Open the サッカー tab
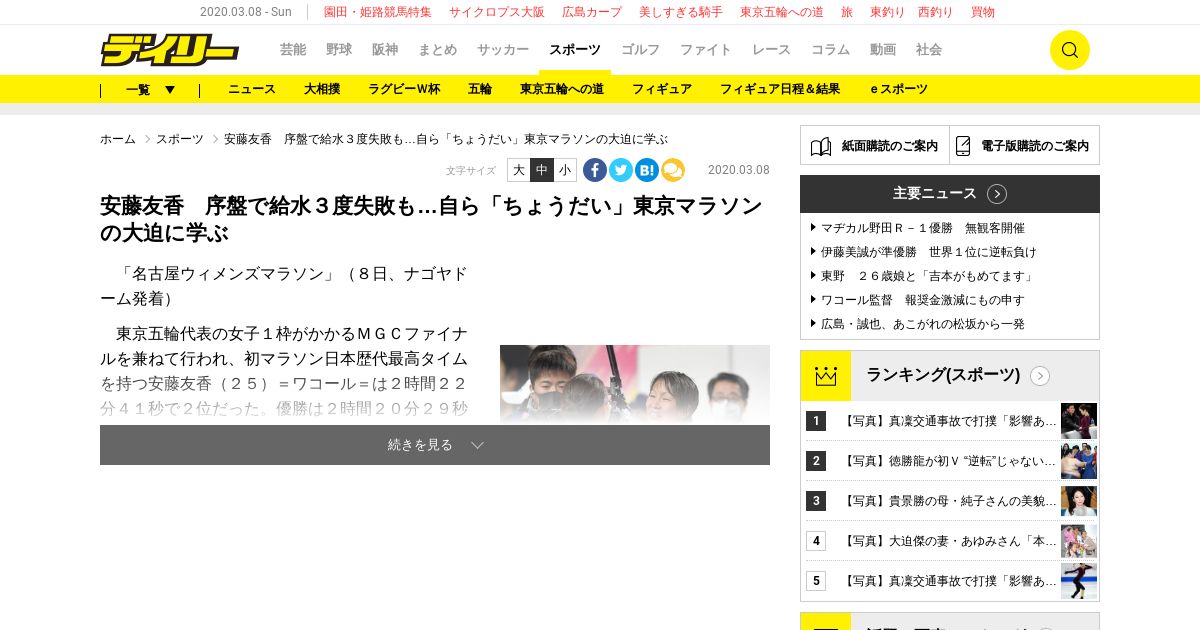 coord(503,50)
